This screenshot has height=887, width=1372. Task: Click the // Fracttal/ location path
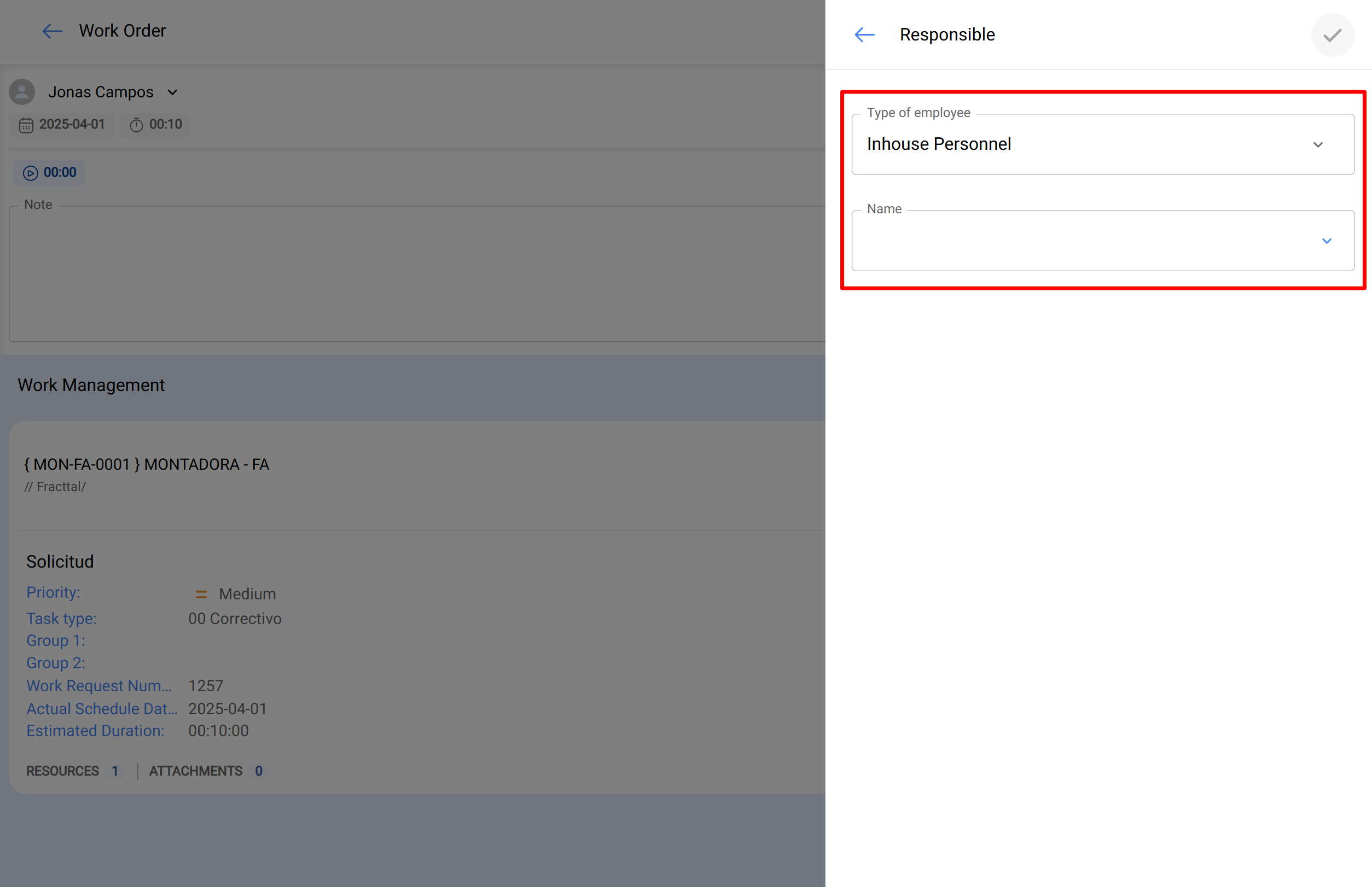tap(55, 487)
